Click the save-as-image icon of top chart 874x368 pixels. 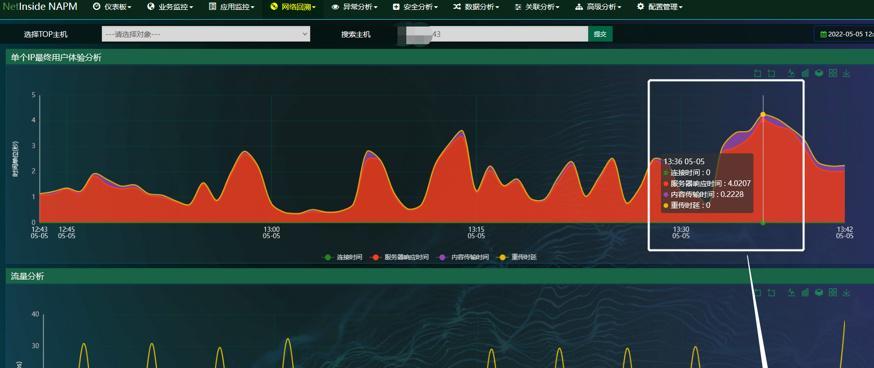point(846,73)
